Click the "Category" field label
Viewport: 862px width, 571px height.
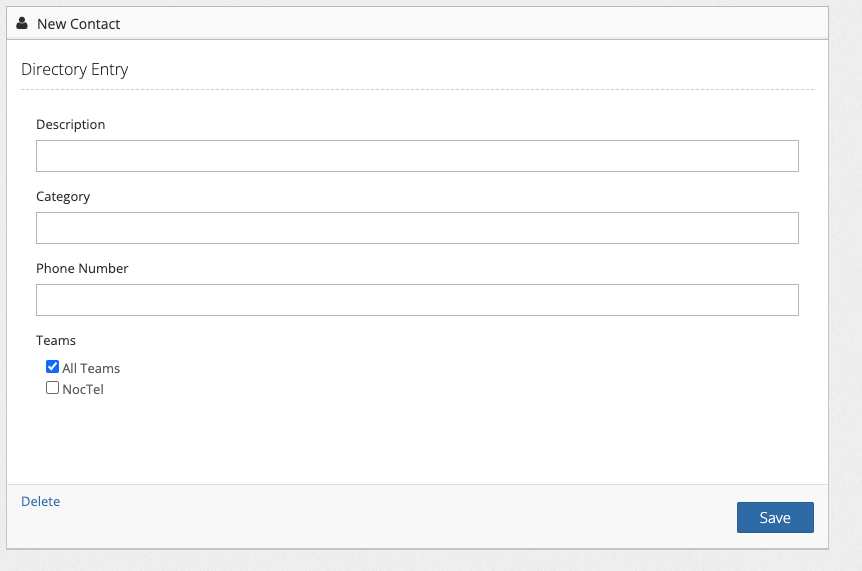tap(63, 197)
